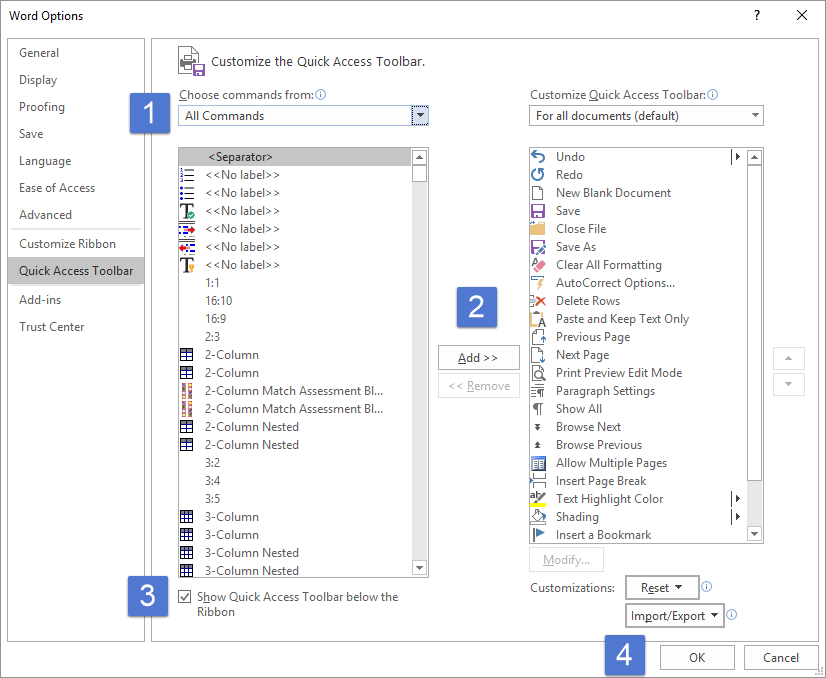The height and width of the screenshot is (678, 826).
Task: Click the info icon beside Customize Quick Access Toolbar
Action: 712,95
